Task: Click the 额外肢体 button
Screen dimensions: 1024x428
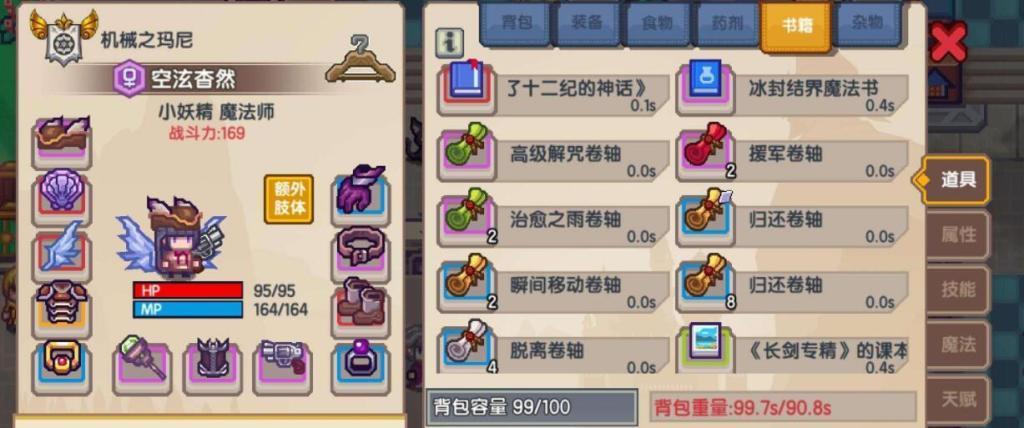Action: click(x=289, y=199)
